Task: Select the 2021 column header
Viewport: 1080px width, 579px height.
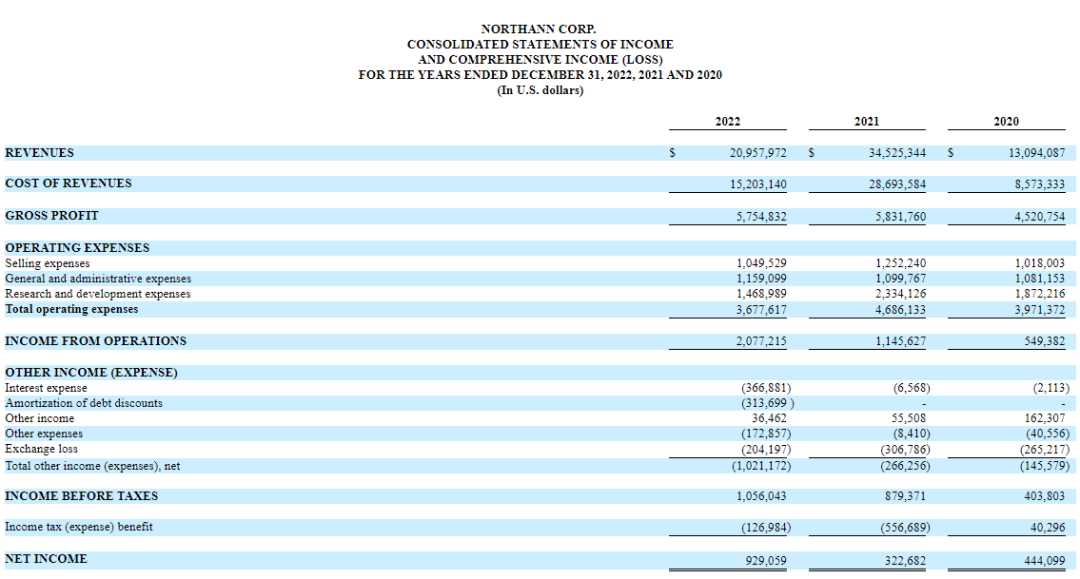Action: click(x=866, y=121)
